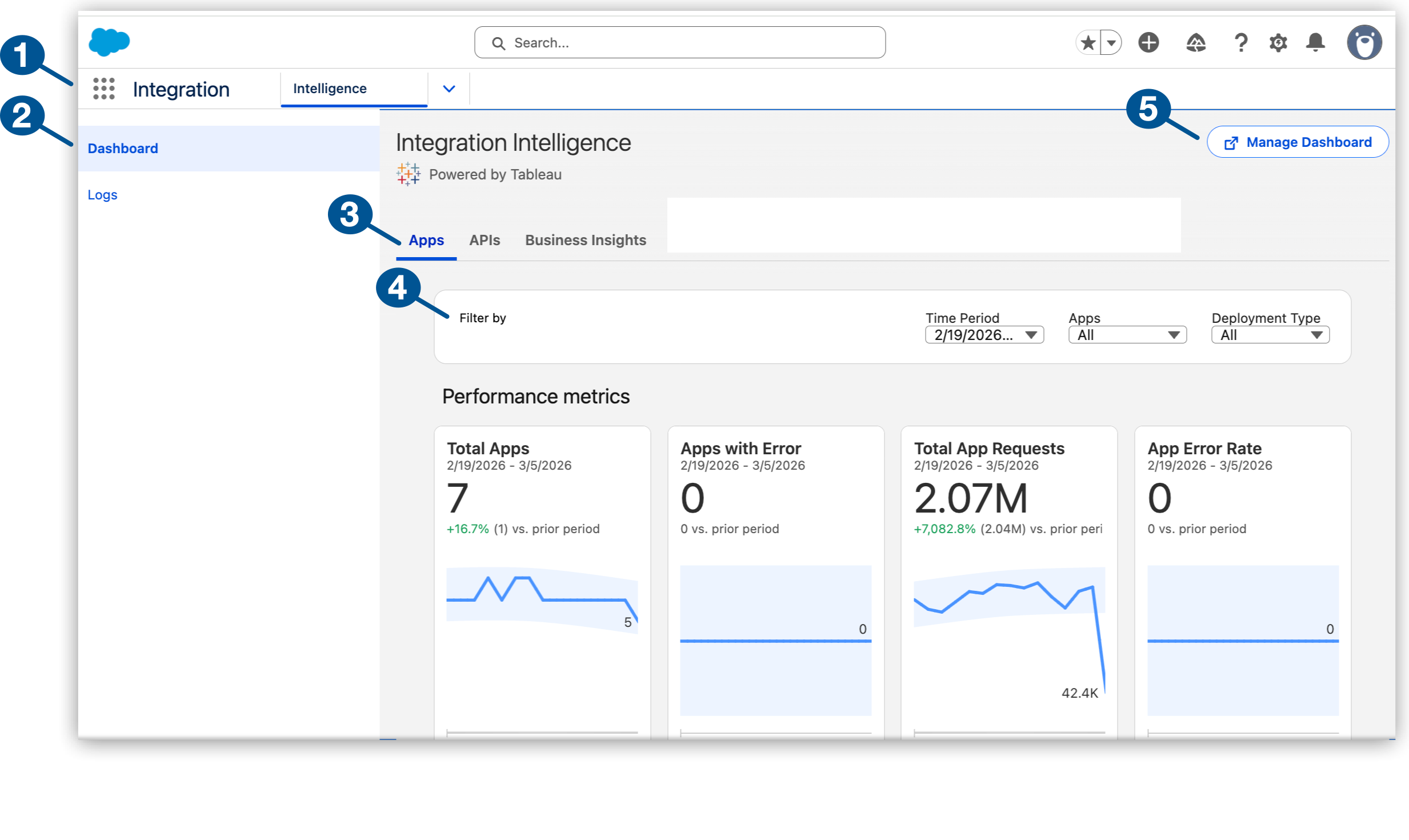Viewport: 1409px width, 840px height.
Task: Click the Total Apps value 7
Action: click(x=458, y=498)
